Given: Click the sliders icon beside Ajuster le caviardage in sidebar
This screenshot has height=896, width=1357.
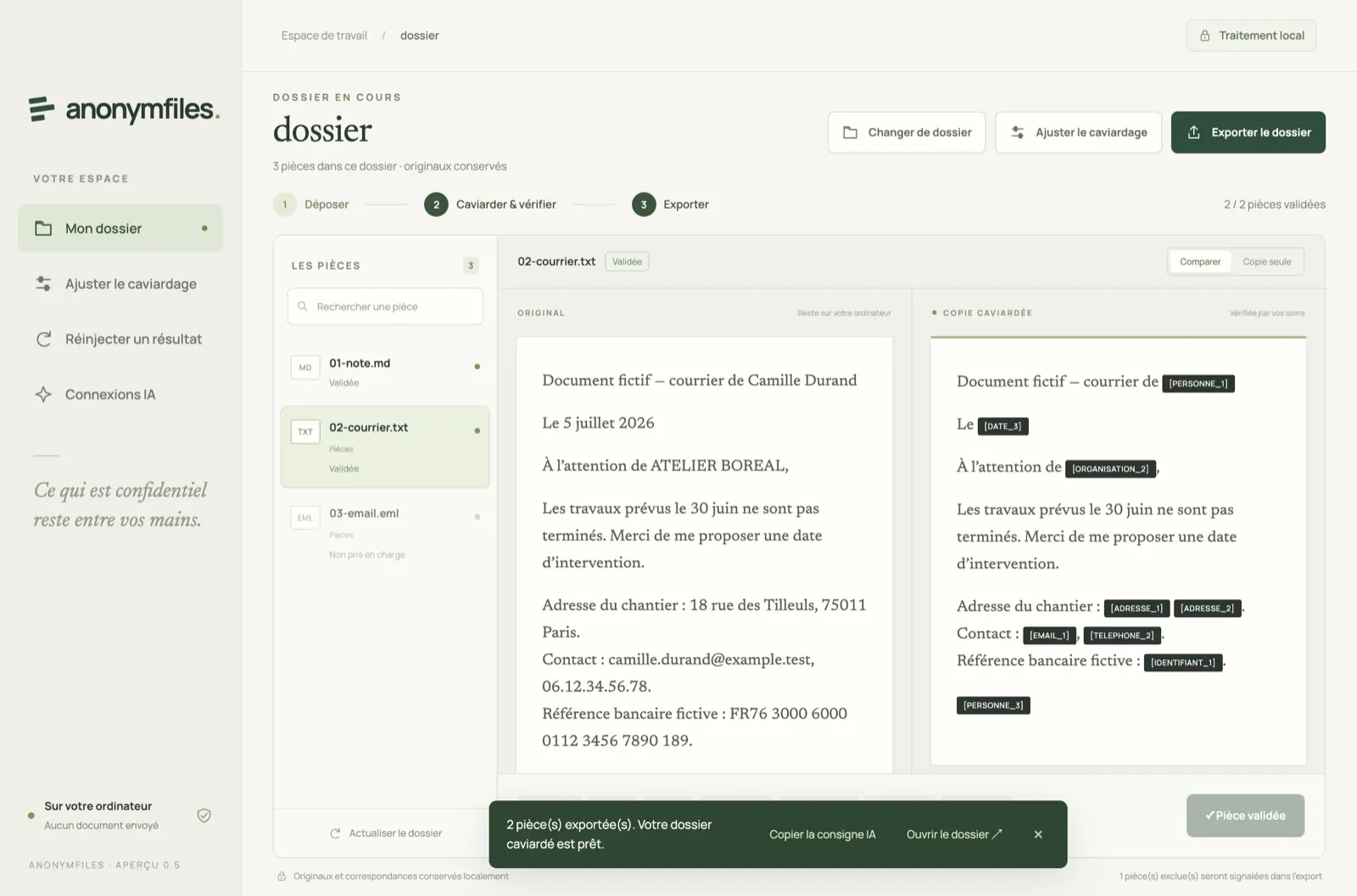Looking at the screenshot, I should pos(43,284).
